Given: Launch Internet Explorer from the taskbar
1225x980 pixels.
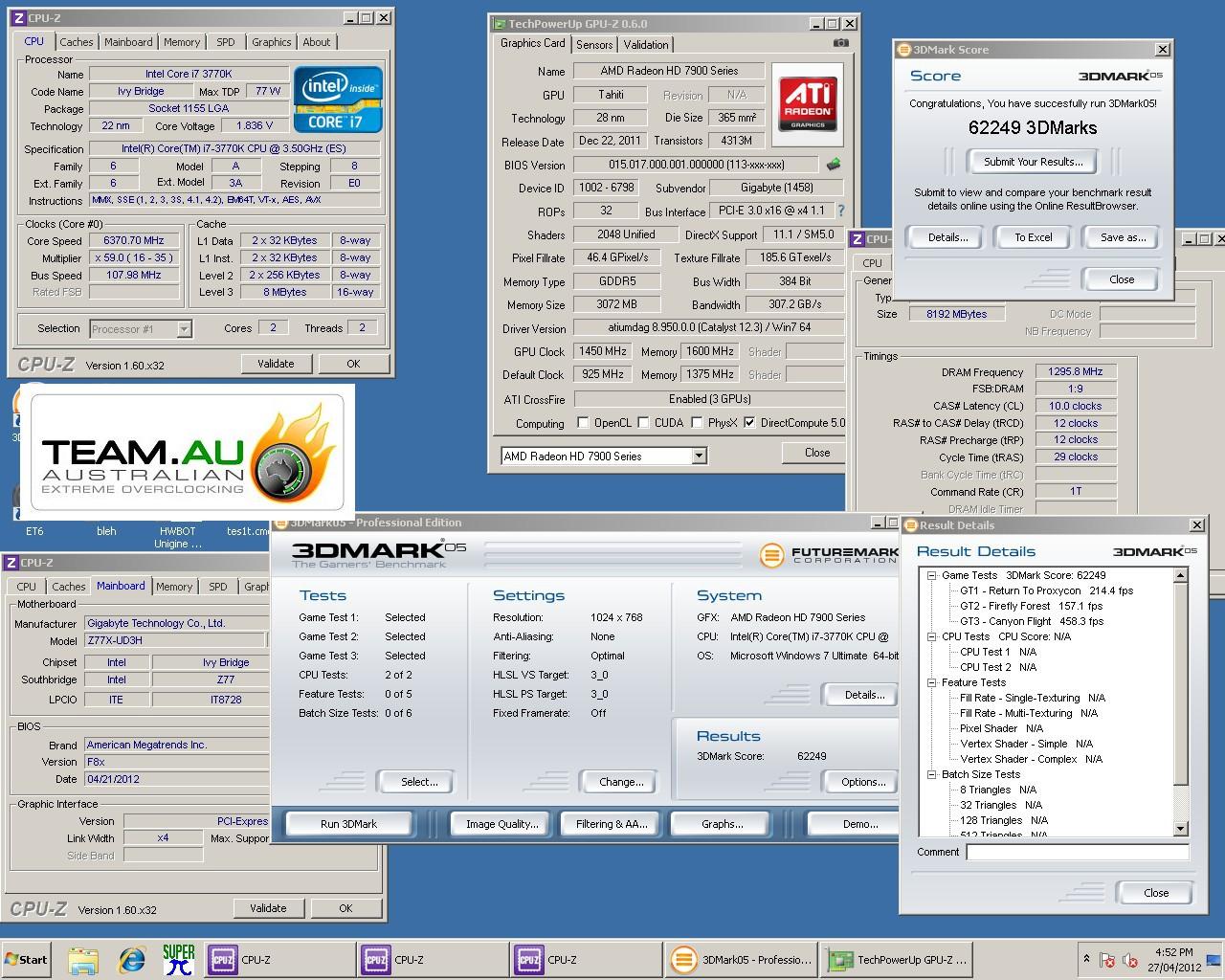Looking at the screenshot, I should pos(131,959).
